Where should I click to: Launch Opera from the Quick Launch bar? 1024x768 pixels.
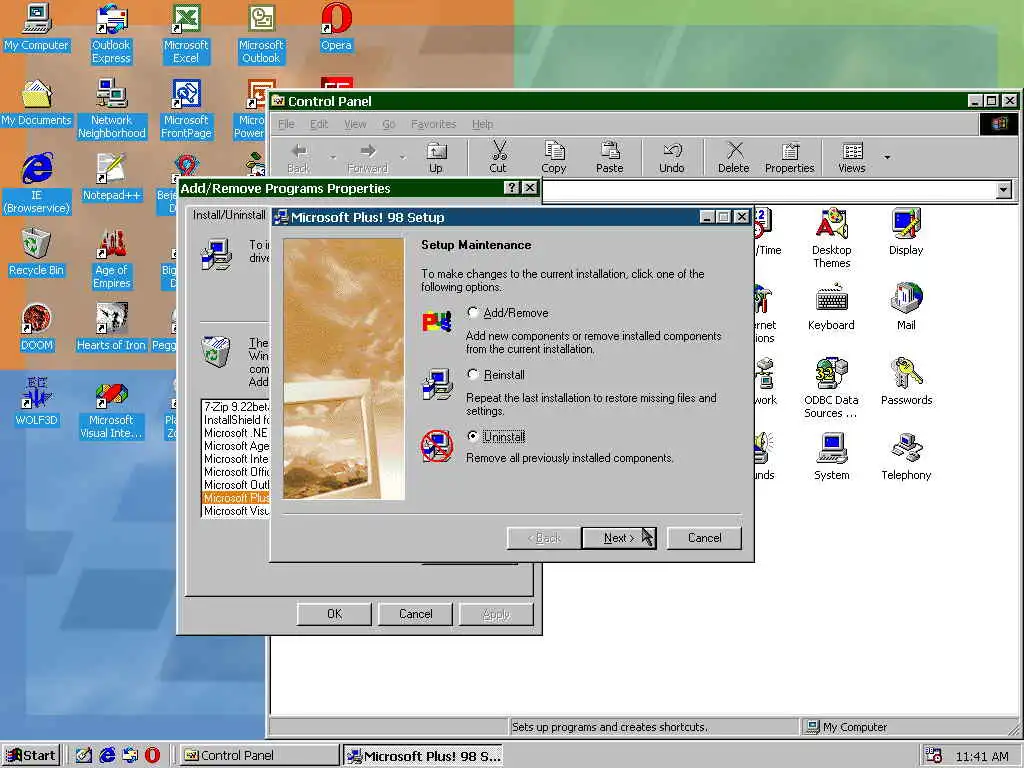(152, 756)
